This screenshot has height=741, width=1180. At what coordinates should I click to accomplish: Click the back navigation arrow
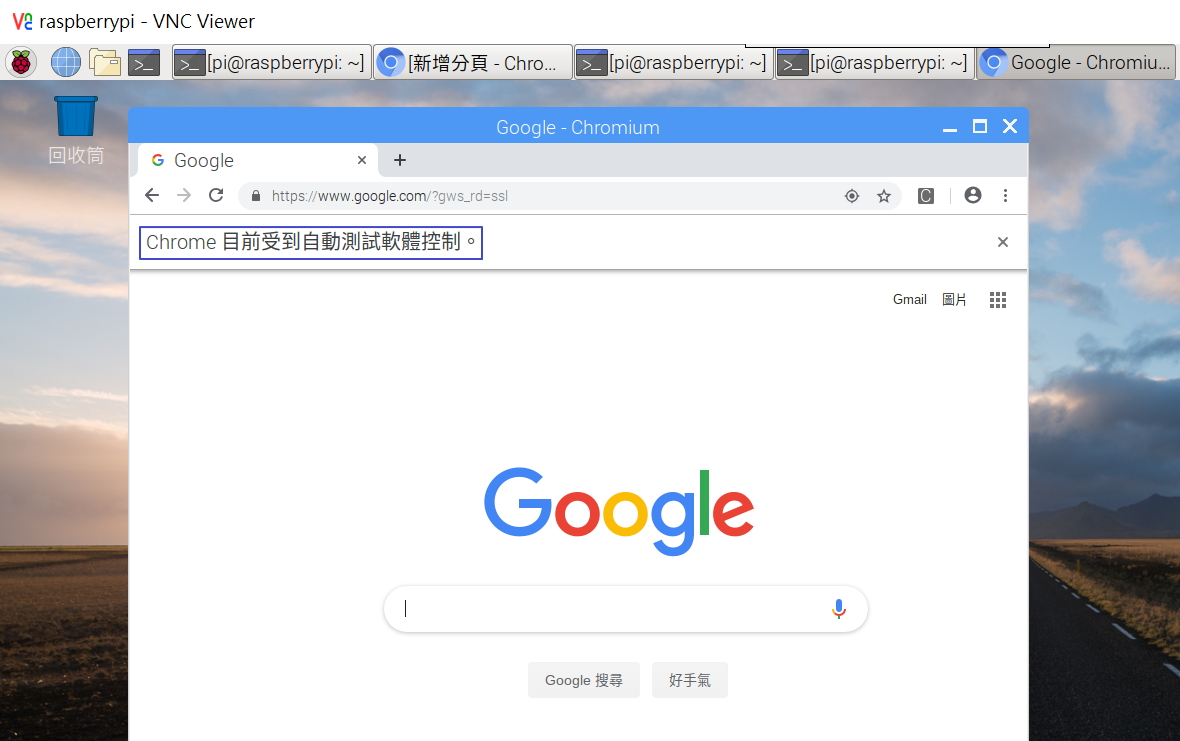[152, 195]
